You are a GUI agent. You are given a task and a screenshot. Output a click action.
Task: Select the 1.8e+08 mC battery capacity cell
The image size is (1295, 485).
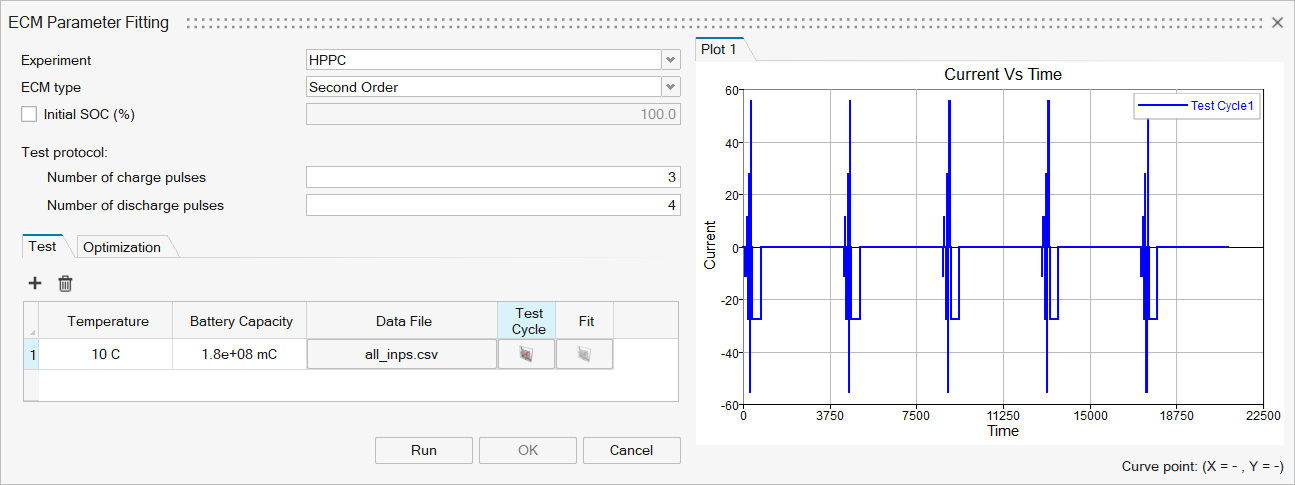point(240,354)
